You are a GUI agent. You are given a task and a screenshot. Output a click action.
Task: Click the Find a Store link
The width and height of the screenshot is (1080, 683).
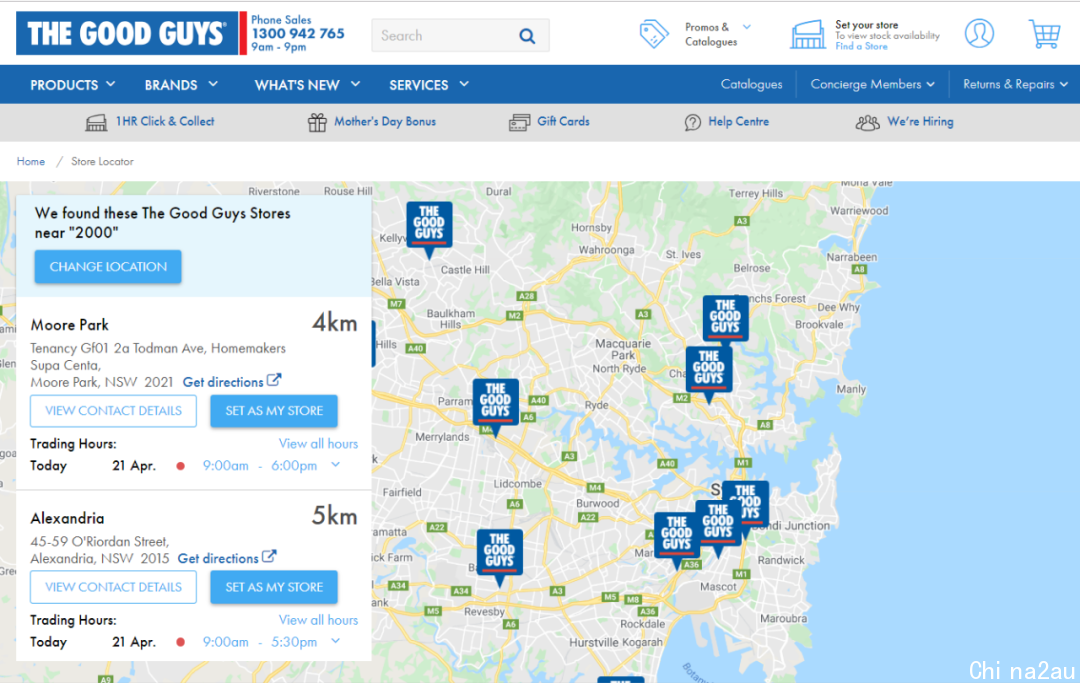pyautogui.click(x=862, y=46)
